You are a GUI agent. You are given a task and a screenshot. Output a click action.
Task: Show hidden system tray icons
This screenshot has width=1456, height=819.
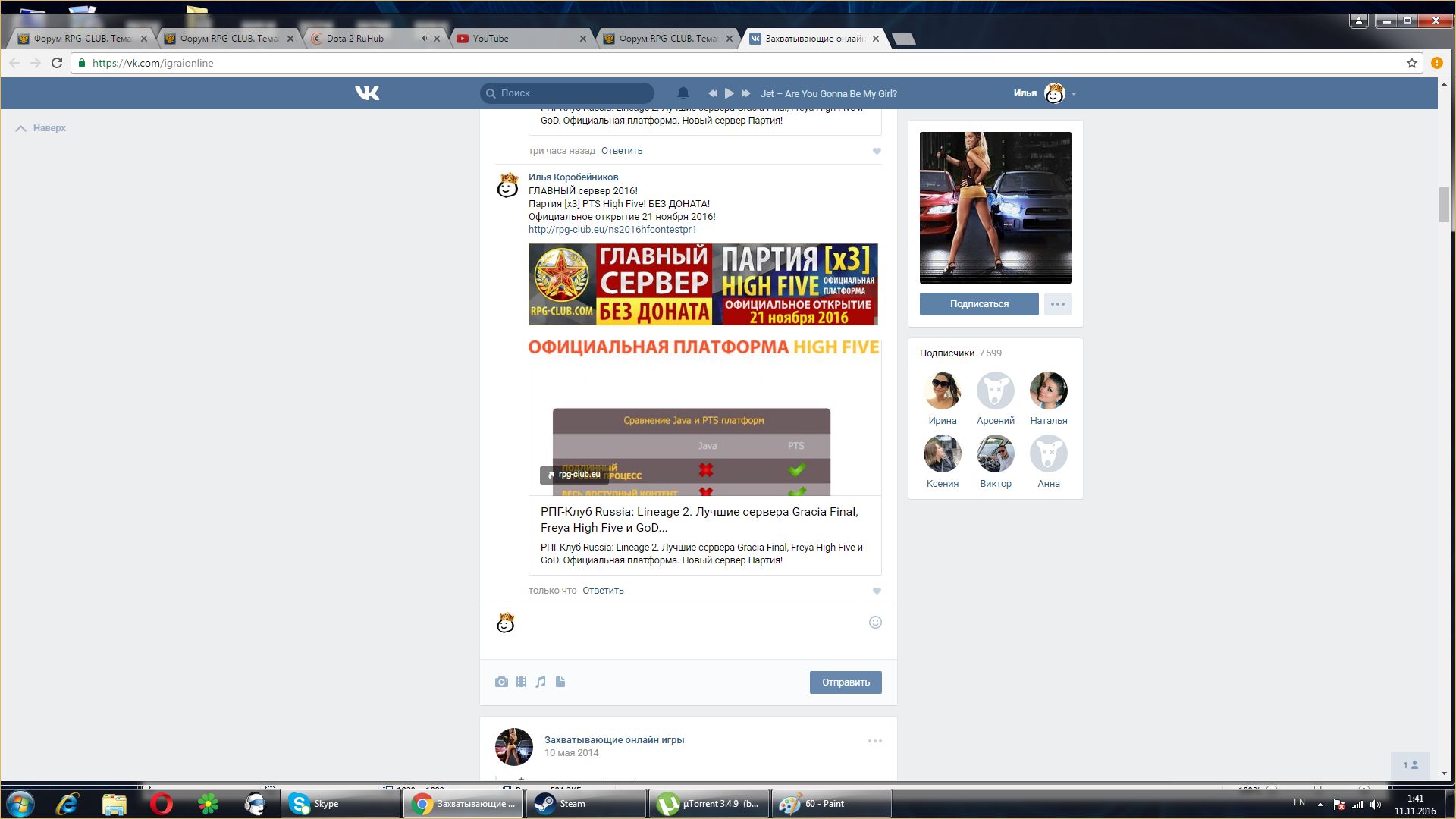tap(1320, 805)
